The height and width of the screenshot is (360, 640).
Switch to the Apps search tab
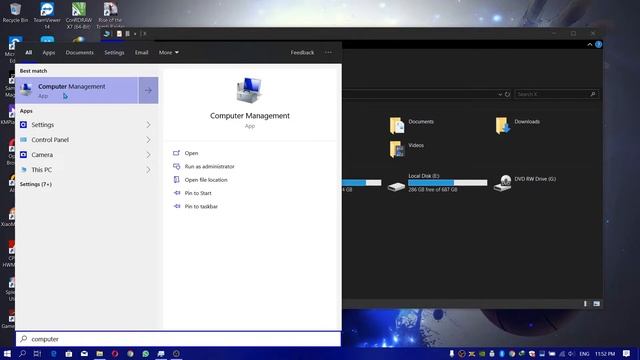49,53
